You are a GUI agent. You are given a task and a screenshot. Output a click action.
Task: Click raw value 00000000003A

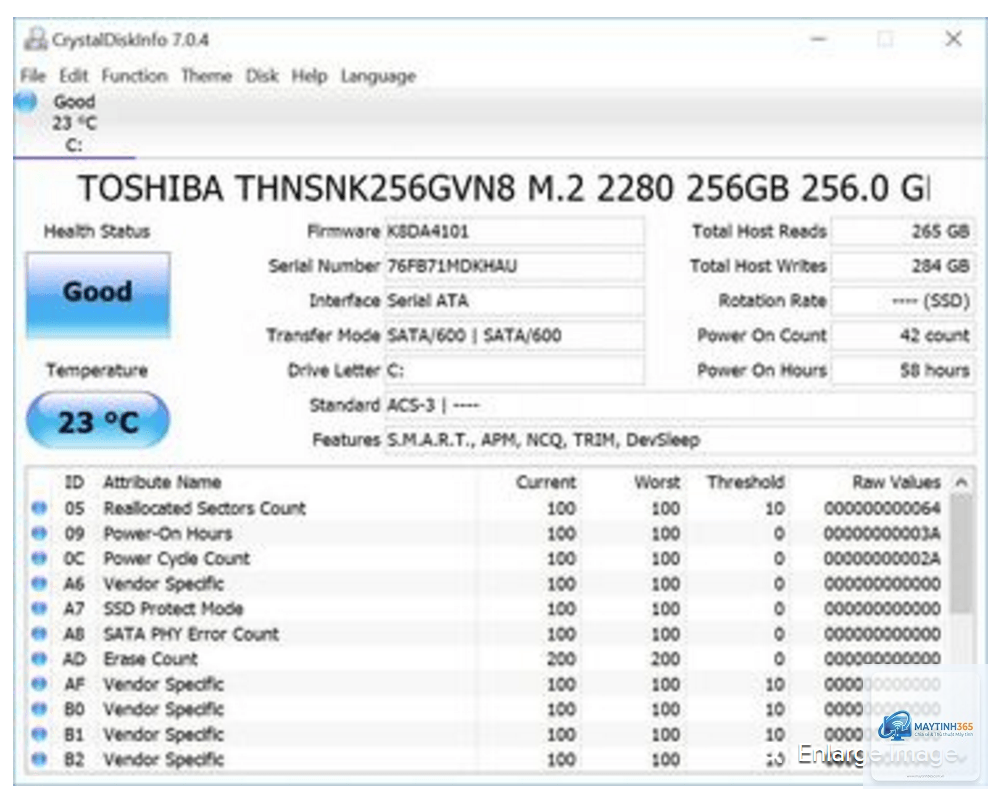click(882, 534)
